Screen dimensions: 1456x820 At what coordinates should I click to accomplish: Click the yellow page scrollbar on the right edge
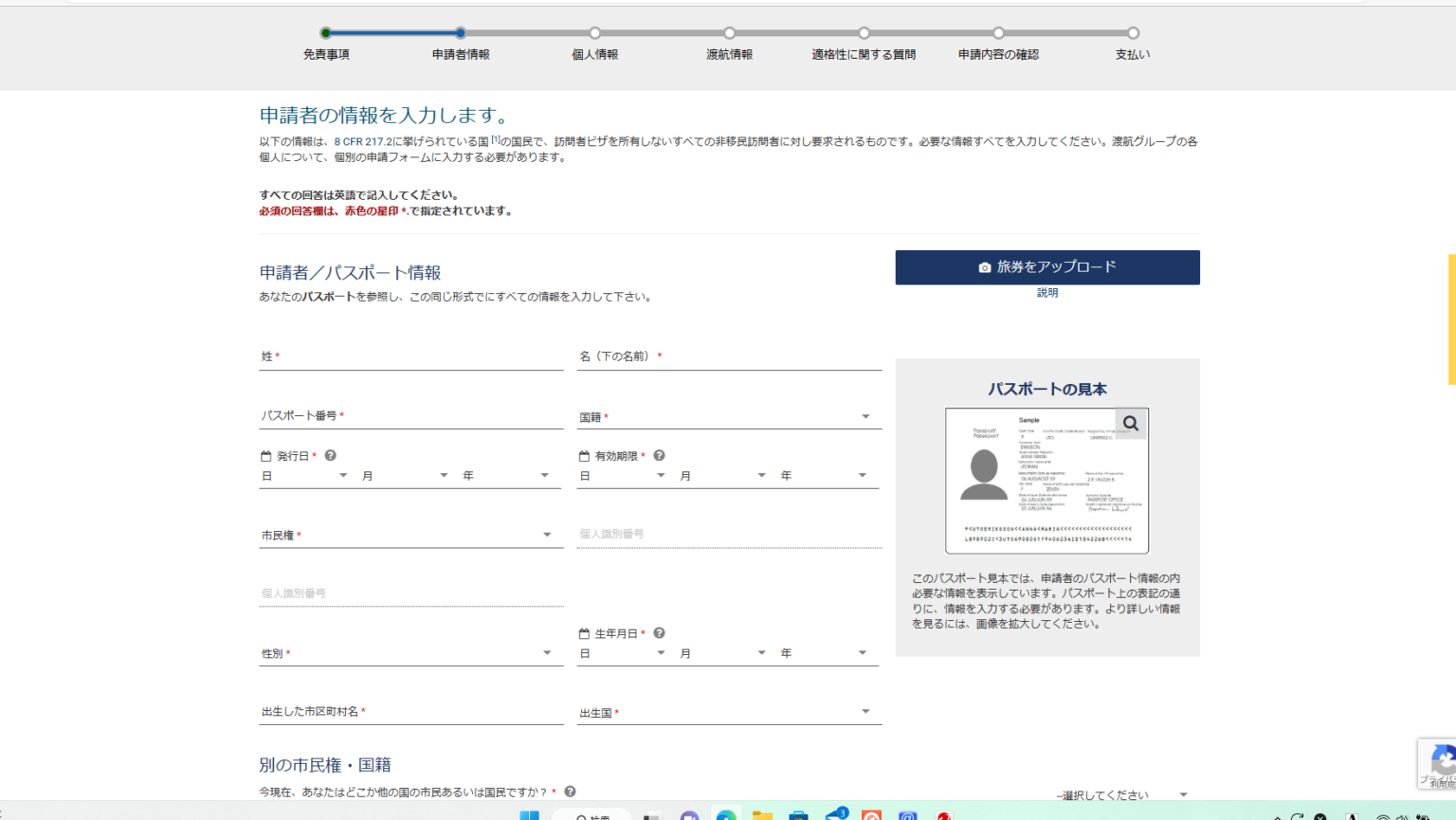point(1451,319)
